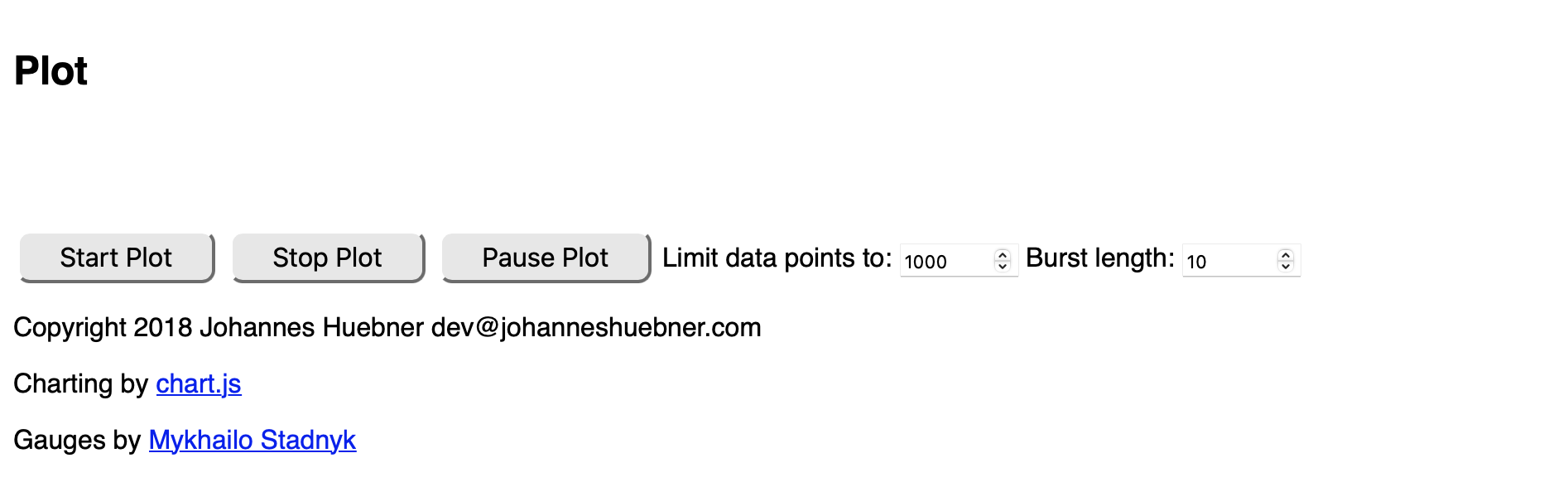Image resolution: width=1568 pixels, height=482 pixels.
Task: Click the name Johannes Huebner
Action: click(311, 327)
